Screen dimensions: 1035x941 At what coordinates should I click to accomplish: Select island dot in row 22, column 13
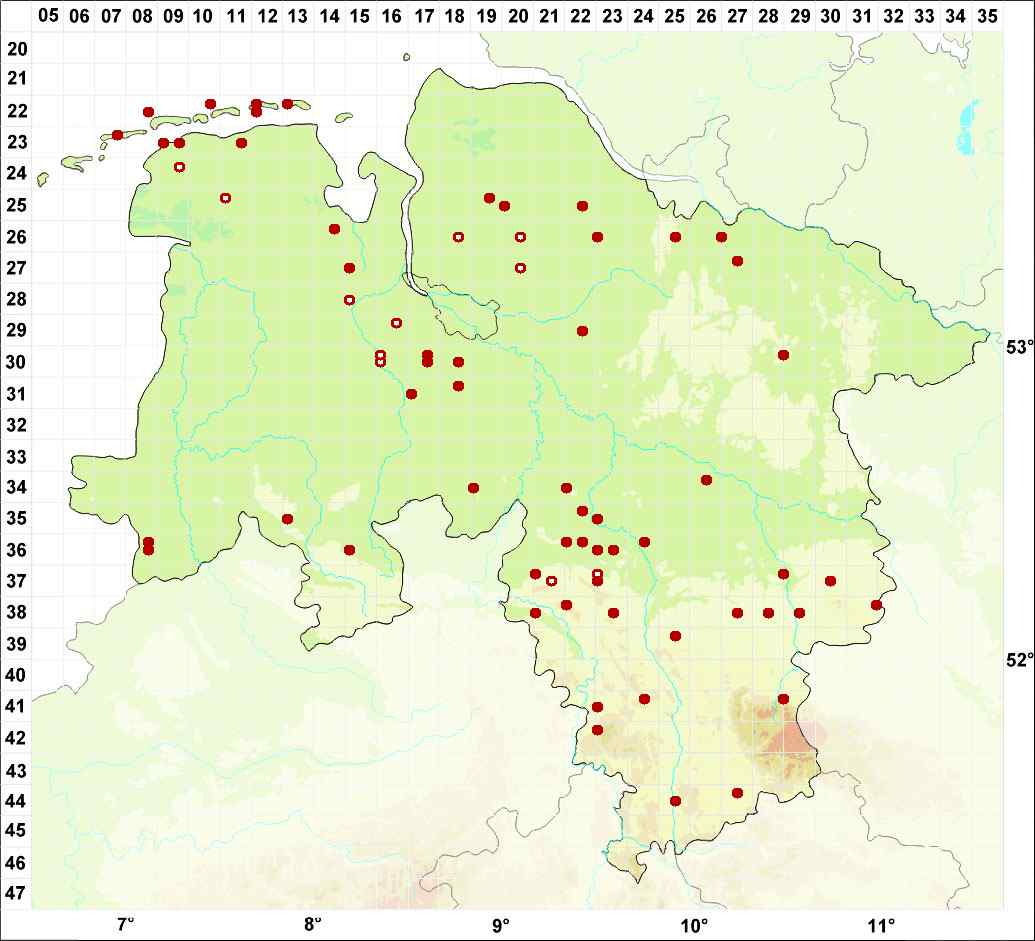287,104
